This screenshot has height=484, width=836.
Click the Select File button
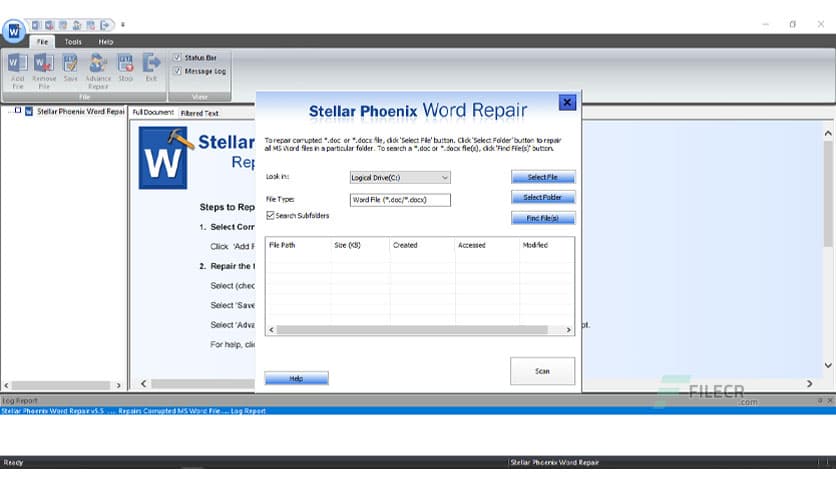543,177
